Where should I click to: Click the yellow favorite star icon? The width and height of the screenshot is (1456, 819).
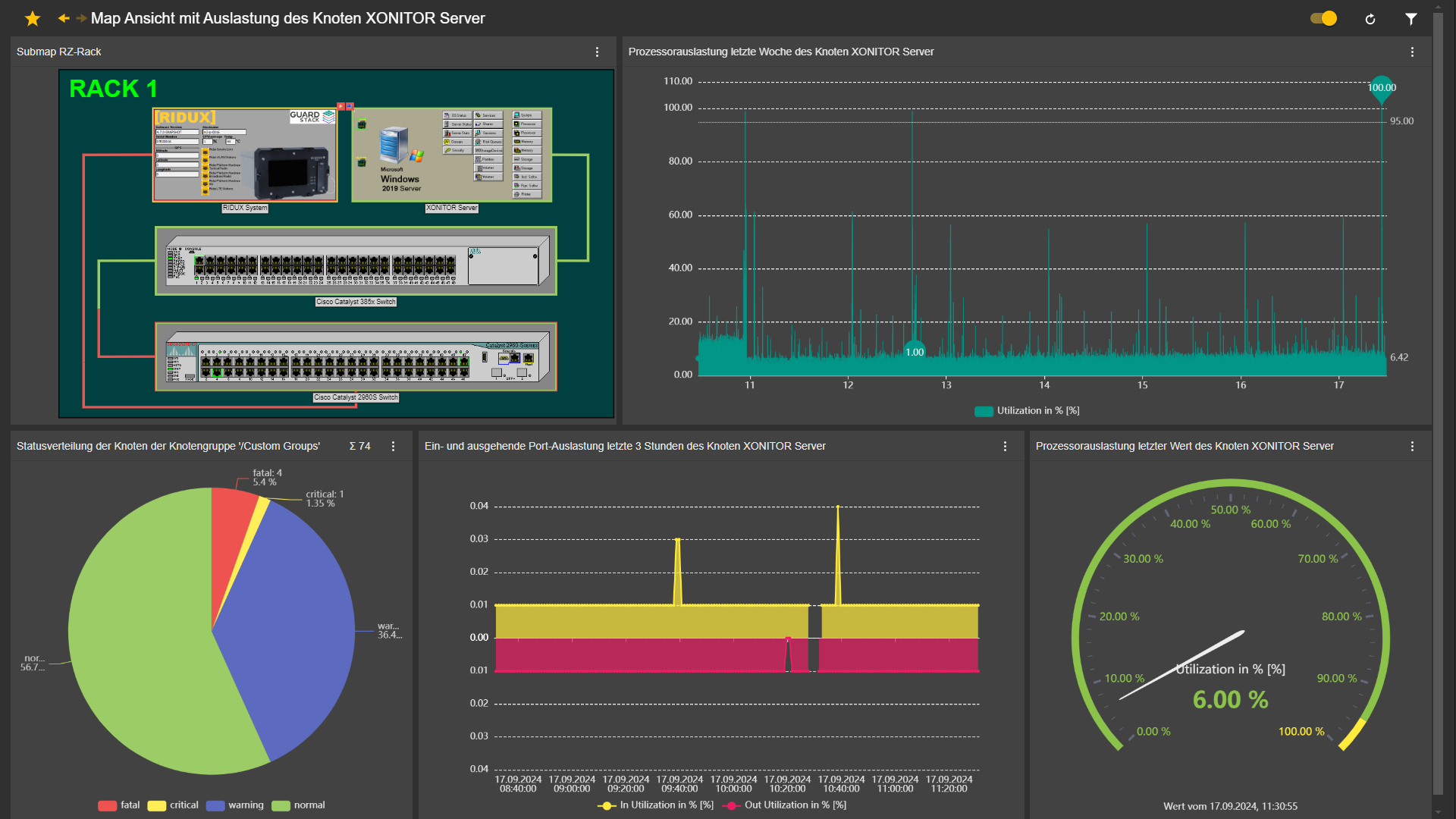33,18
